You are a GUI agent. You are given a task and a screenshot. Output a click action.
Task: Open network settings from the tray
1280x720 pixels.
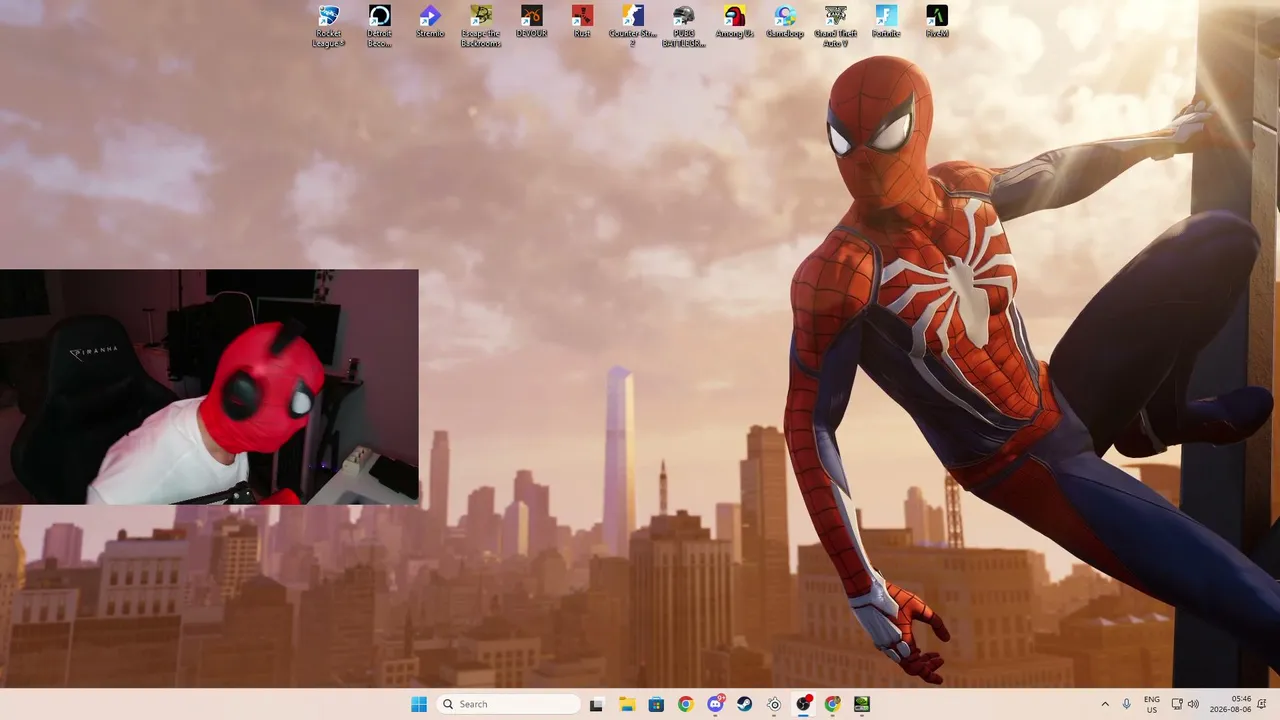click(1177, 704)
